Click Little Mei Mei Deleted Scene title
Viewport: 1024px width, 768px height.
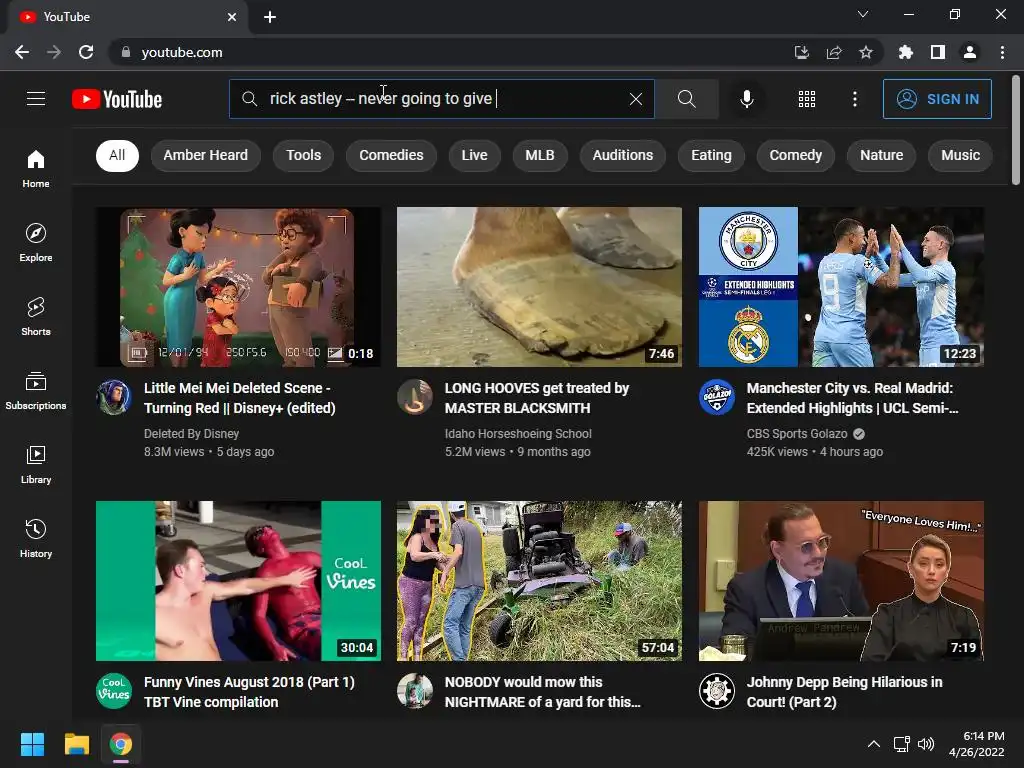240,398
